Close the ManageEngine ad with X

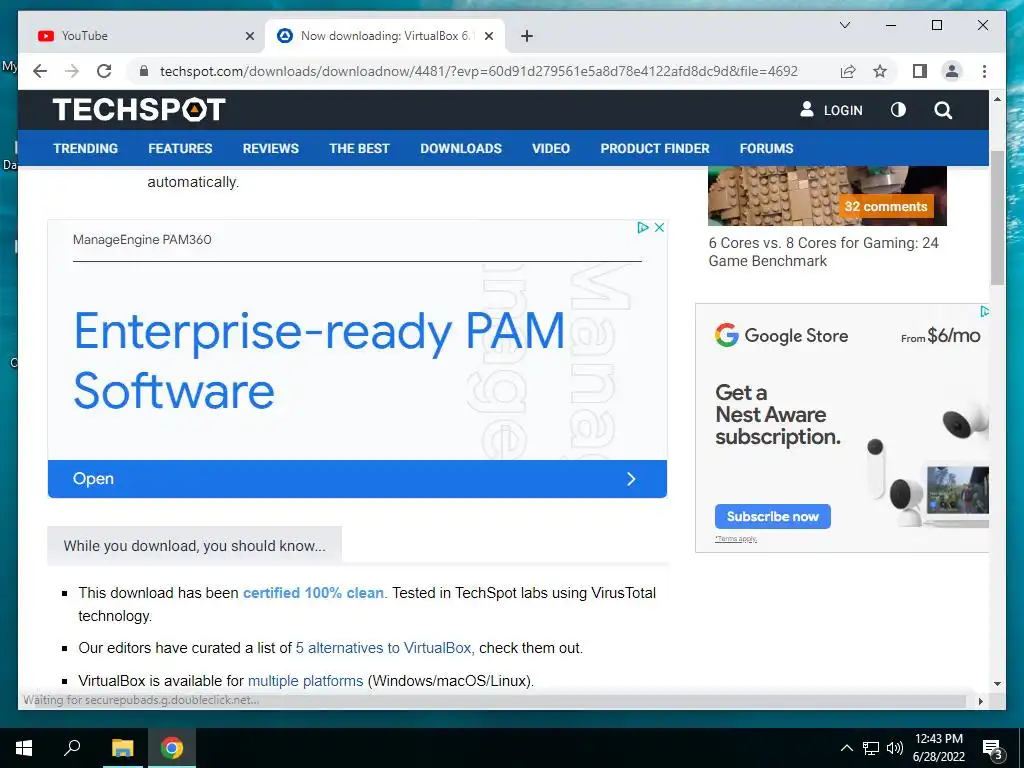(x=660, y=227)
